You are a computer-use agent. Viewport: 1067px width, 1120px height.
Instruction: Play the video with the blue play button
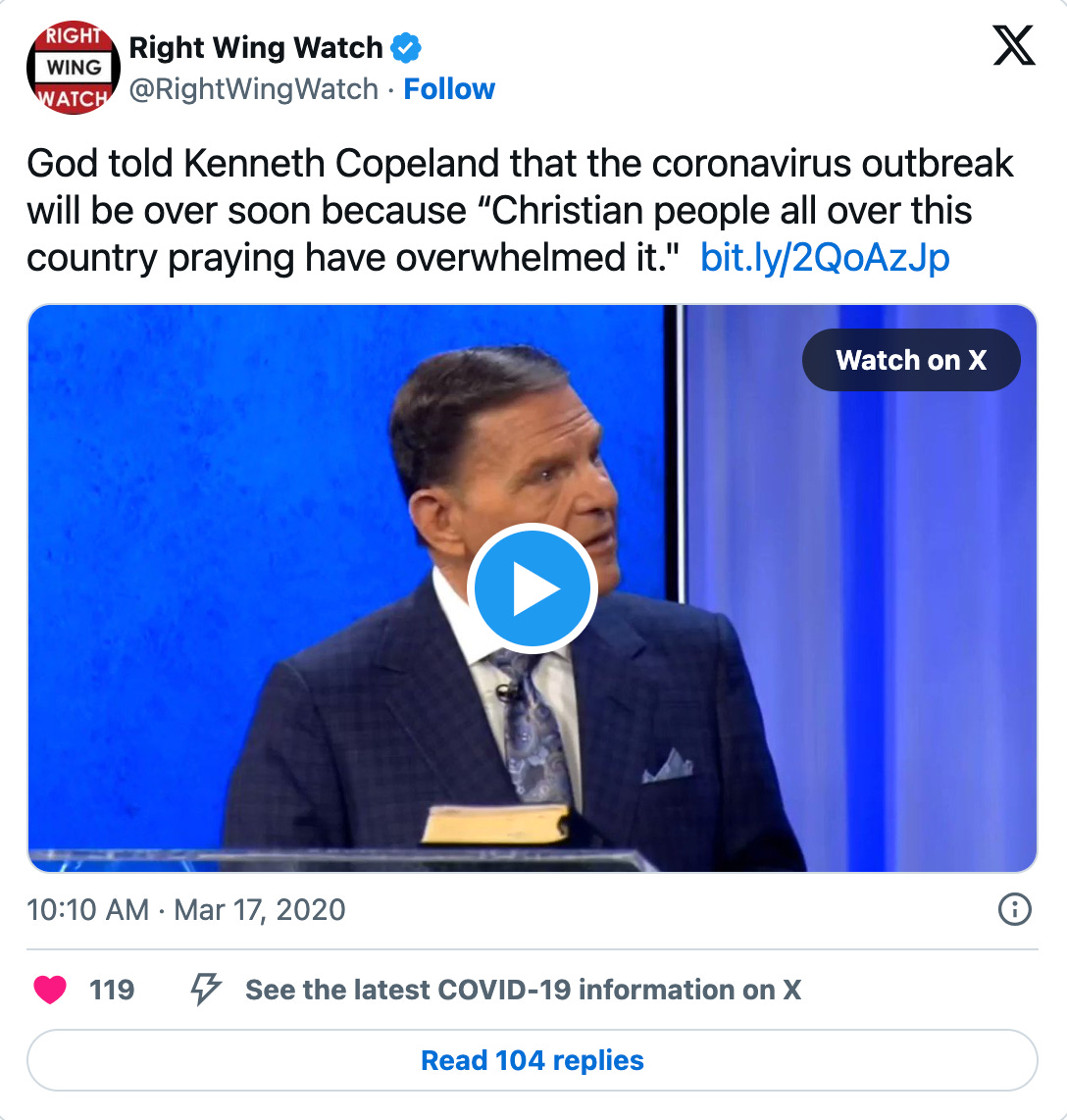point(533,588)
